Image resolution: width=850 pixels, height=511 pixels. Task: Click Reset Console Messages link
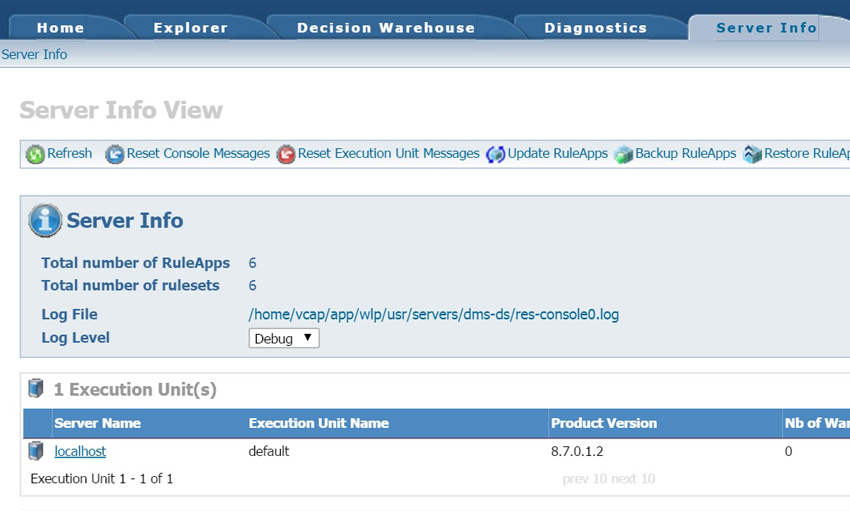click(198, 153)
